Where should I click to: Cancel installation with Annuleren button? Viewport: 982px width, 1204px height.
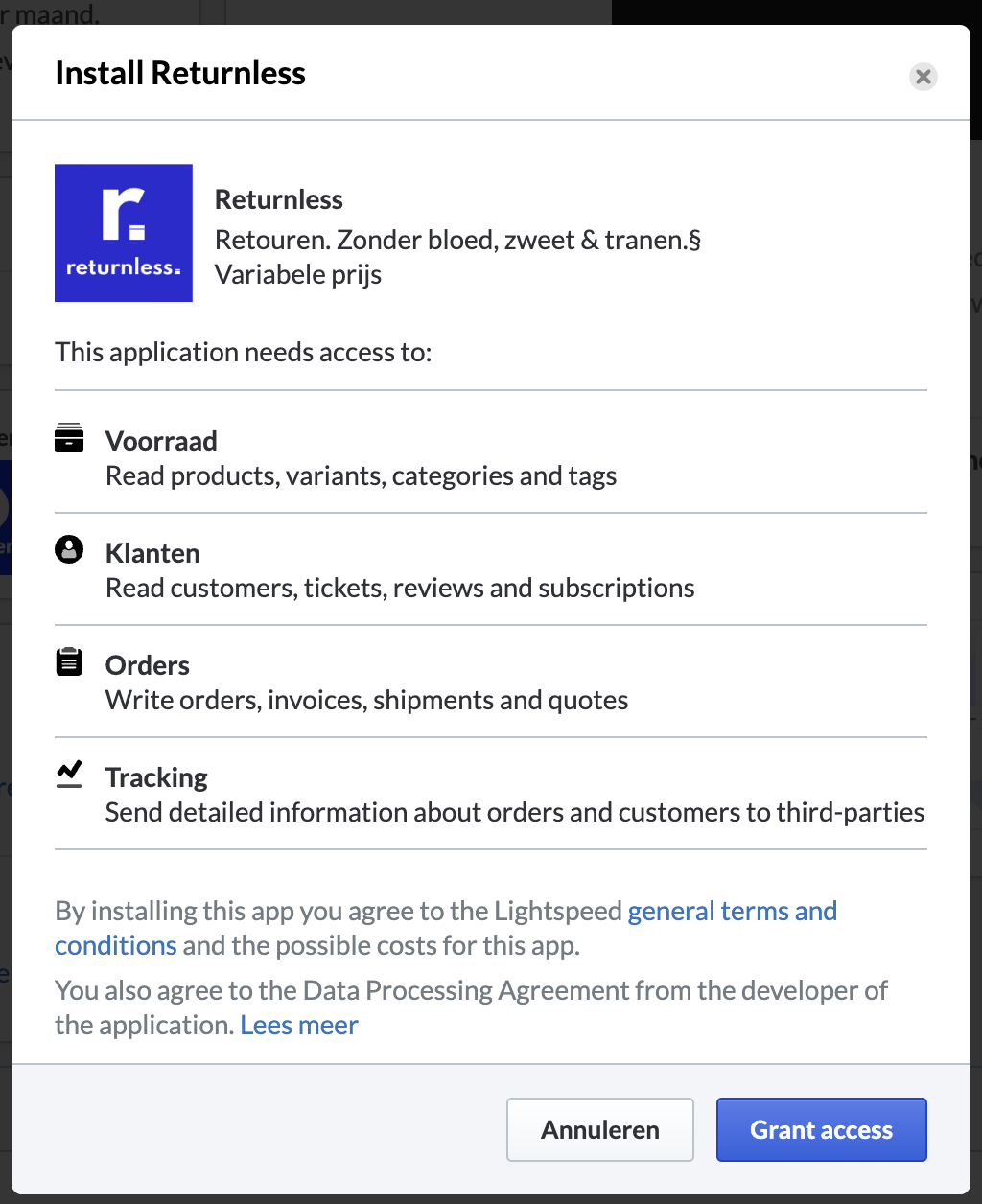tap(600, 1129)
